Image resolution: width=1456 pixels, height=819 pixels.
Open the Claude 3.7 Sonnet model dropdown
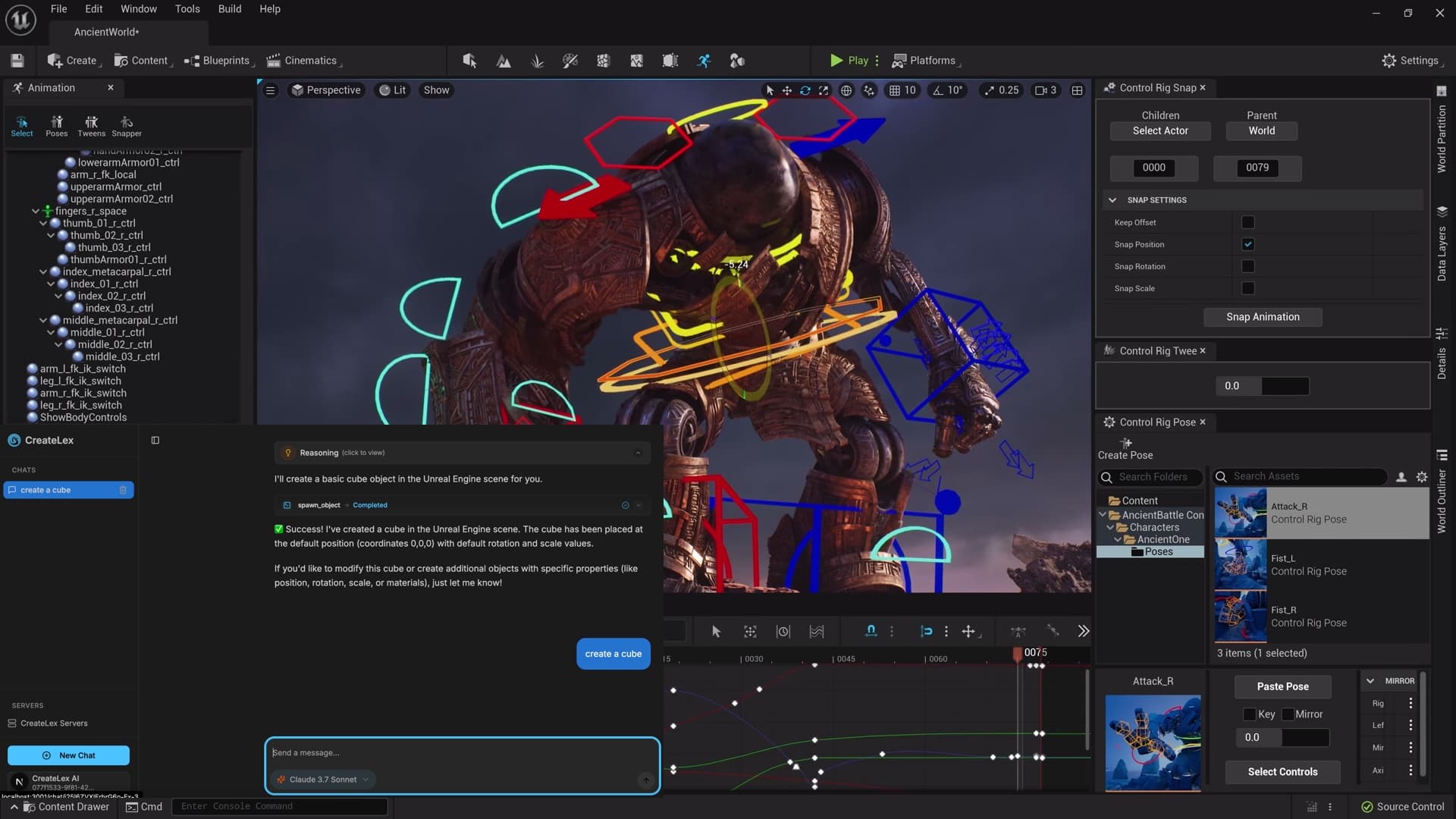point(322,779)
